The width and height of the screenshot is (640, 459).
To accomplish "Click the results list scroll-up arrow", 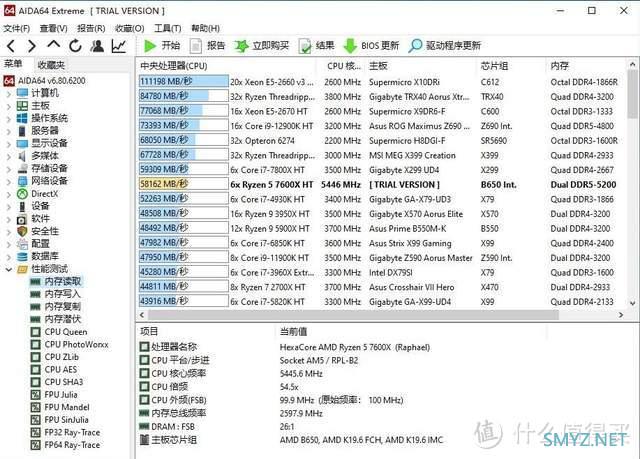I will click(632, 64).
